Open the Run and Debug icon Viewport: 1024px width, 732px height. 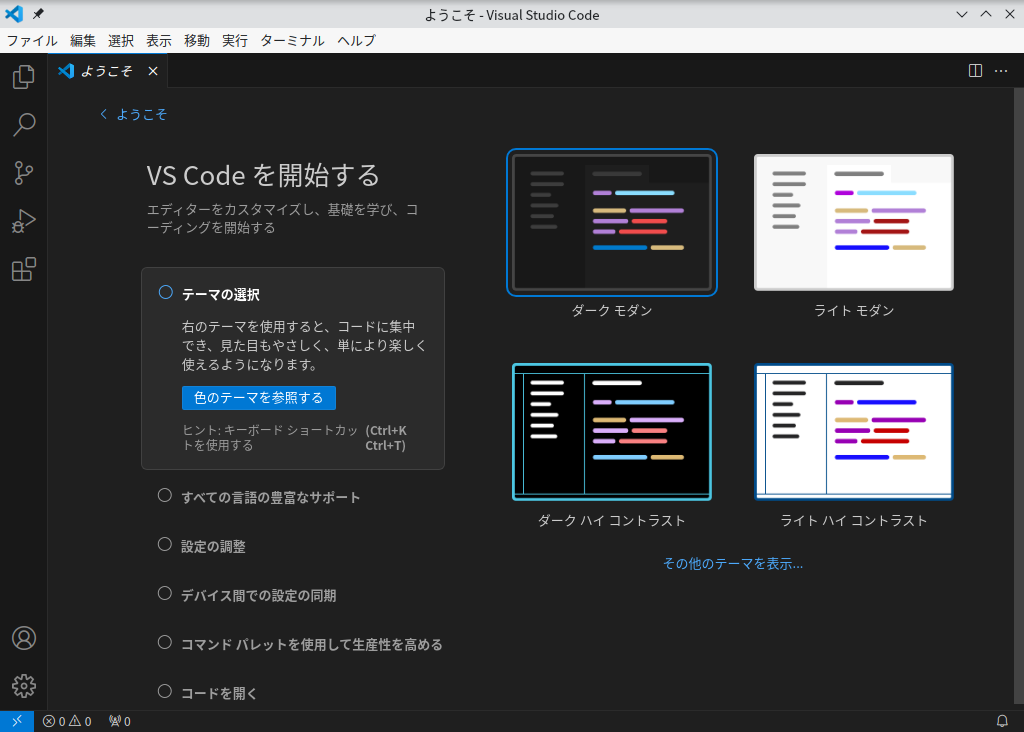click(23, 221)
